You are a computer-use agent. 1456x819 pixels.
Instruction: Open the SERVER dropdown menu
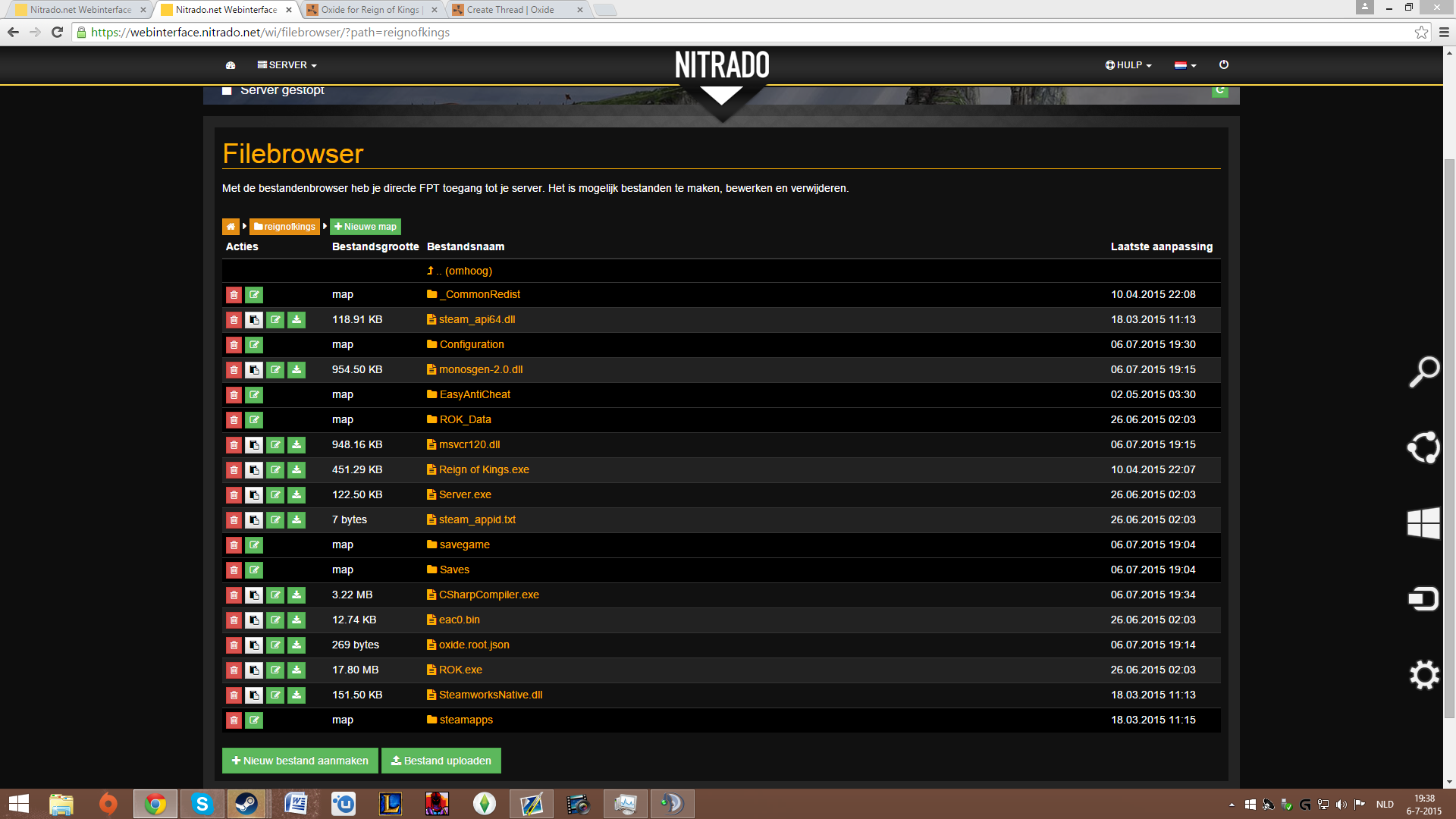287,65
